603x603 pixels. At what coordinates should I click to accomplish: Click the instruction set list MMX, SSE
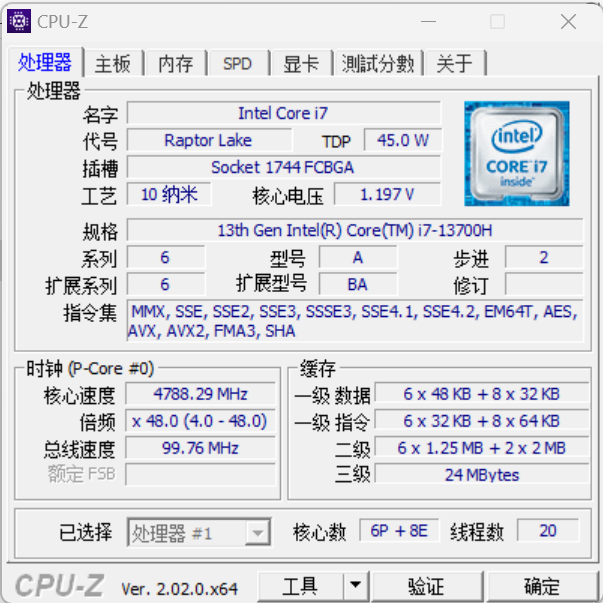[x=355, y=321]
